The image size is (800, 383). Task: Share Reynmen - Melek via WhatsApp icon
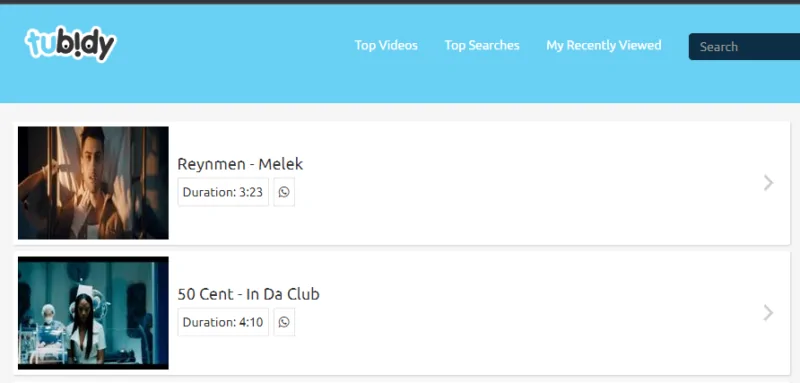click(x=284, y=192)
